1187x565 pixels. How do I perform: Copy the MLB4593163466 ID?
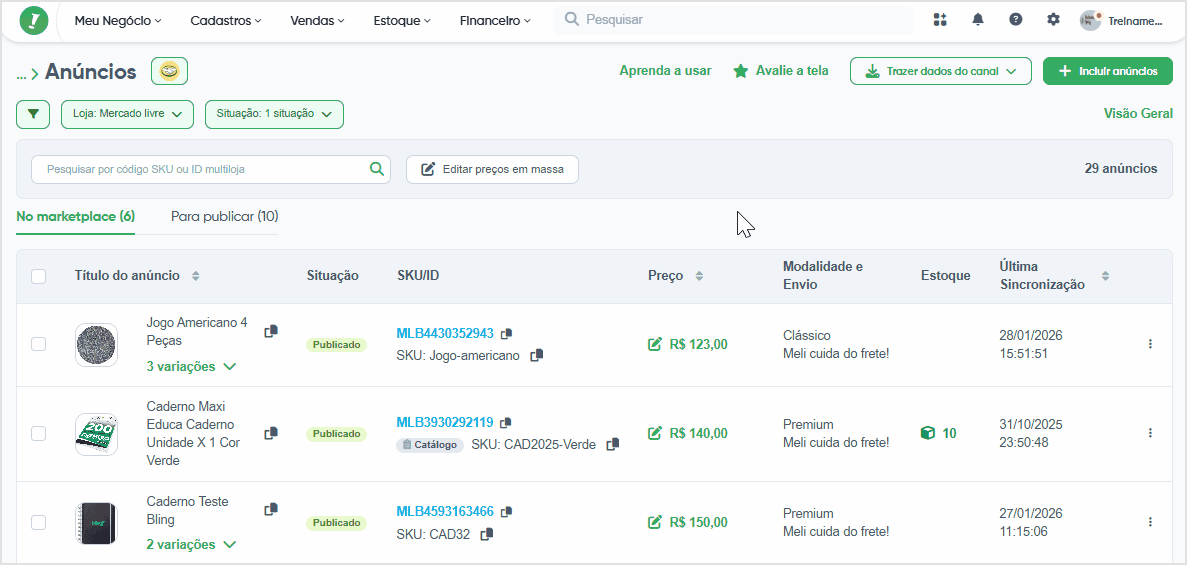(x=507, y=511)
